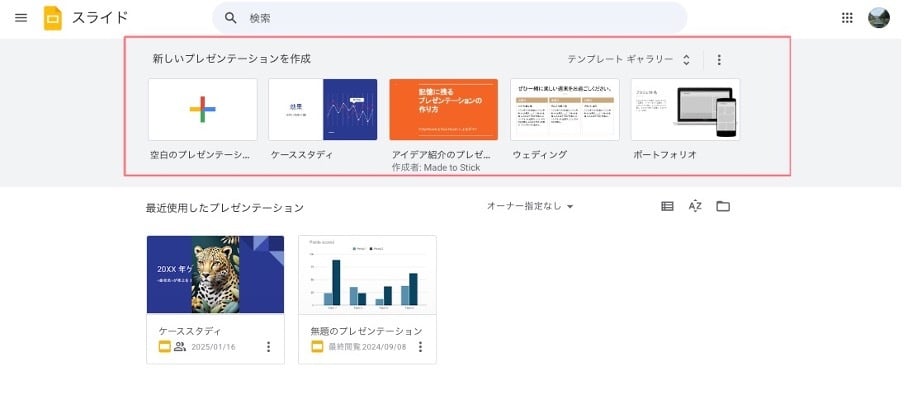
Task: Open the account profile avatar
Action: pos(879,18)
